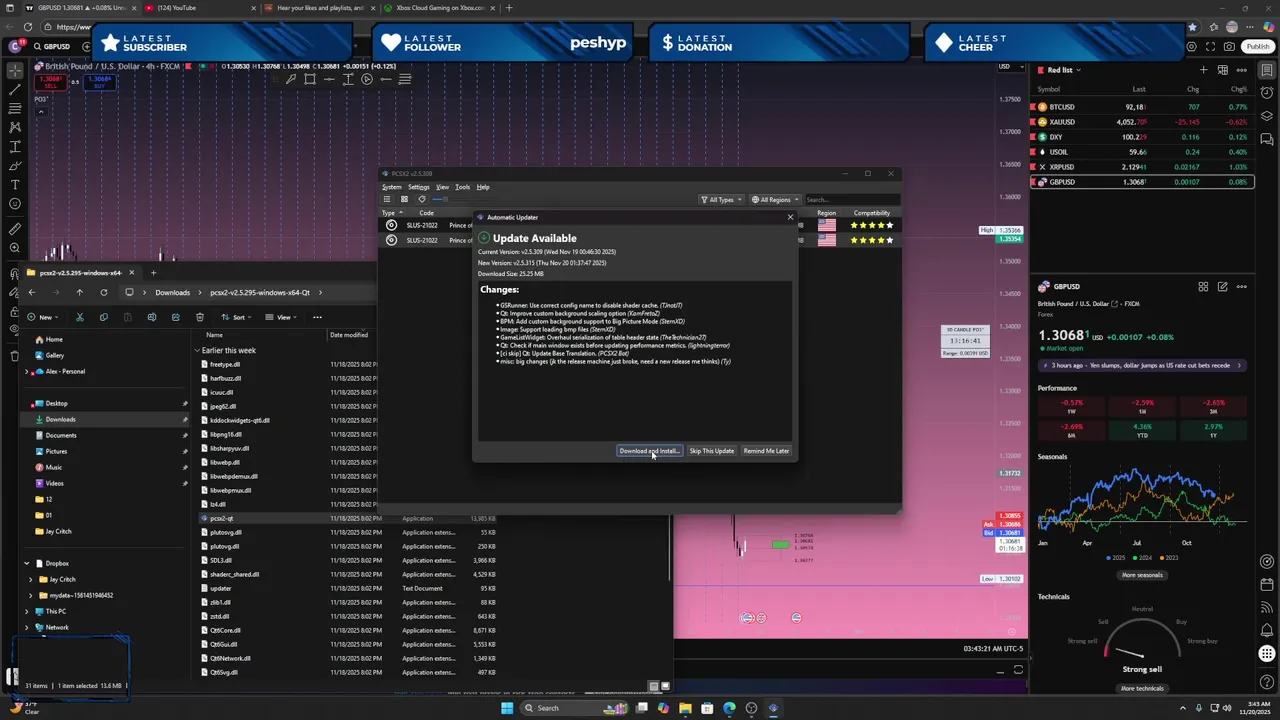The image size is (1280, 720).
Task: Select pcsx2-qt application file
Action: tap(221, 518)
